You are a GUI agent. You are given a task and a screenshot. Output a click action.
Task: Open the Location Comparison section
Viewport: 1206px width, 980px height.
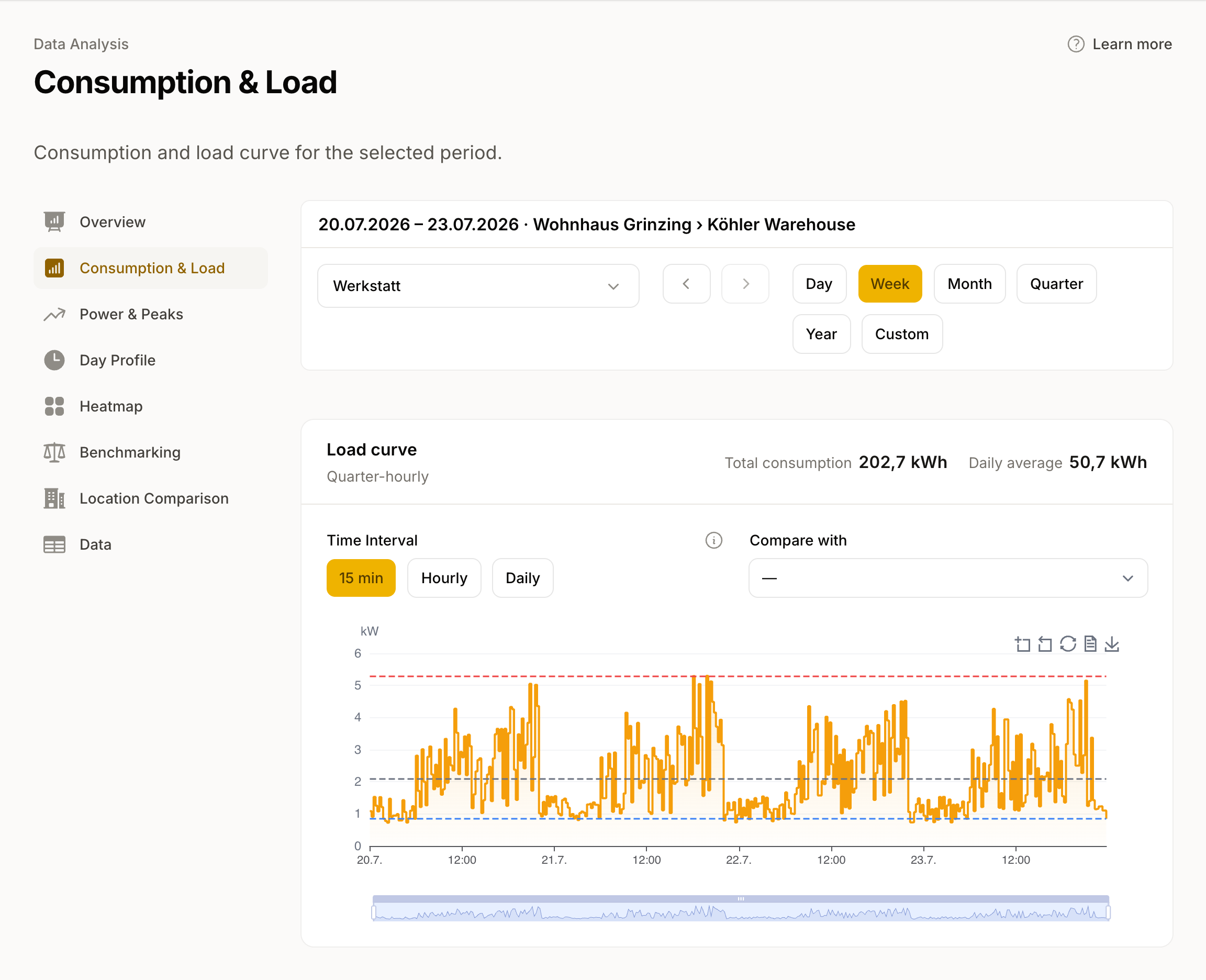(151, 498)
